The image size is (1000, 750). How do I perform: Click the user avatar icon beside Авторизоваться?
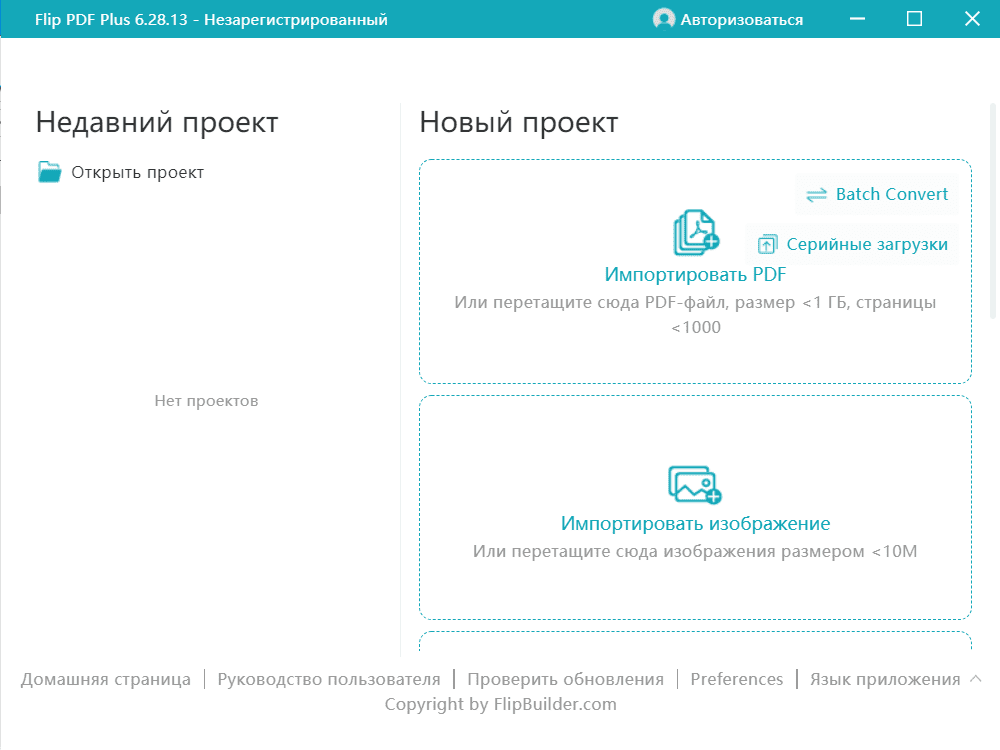(x=664, y=19)
